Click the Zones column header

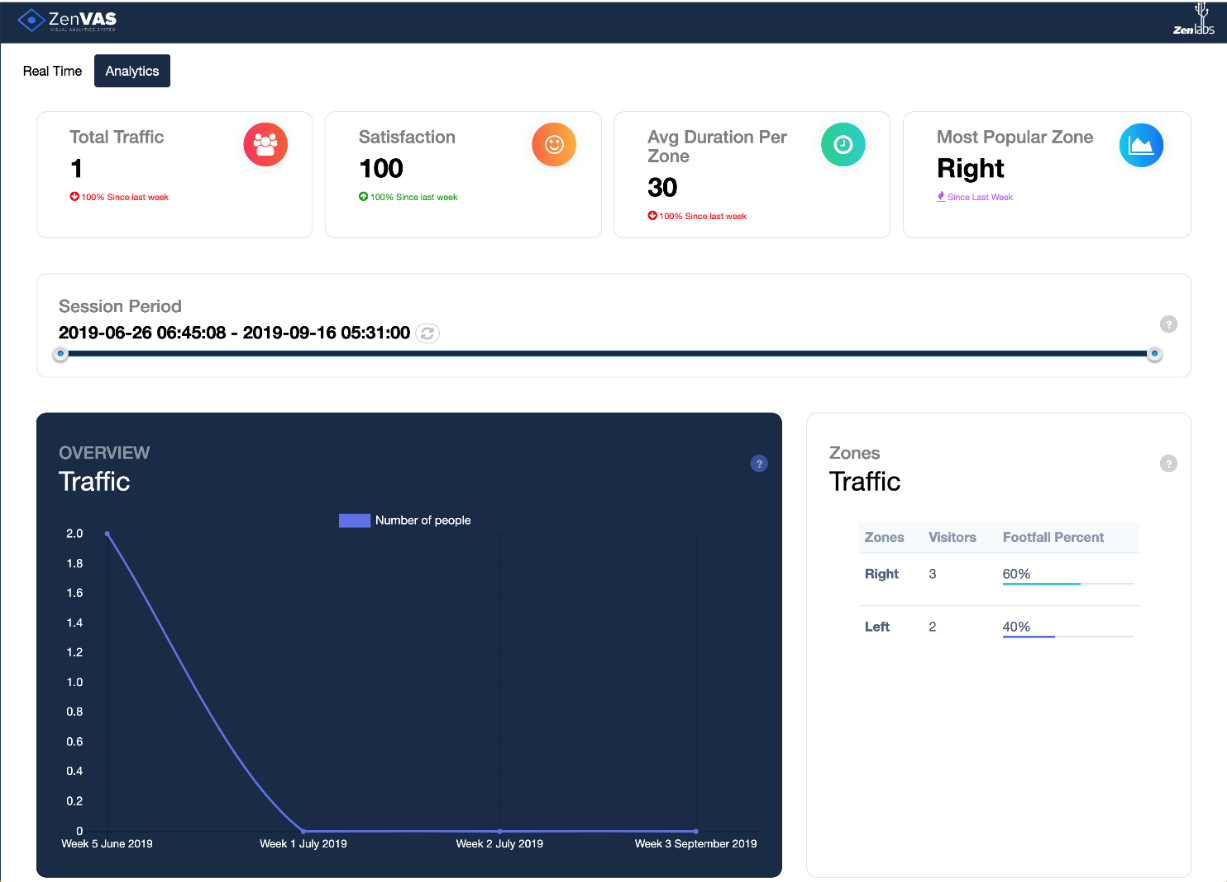(x=884, y=537)
